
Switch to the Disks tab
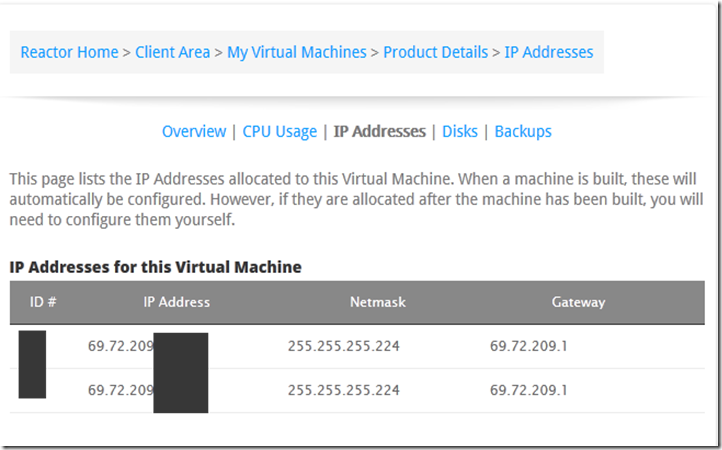point(460,131)
